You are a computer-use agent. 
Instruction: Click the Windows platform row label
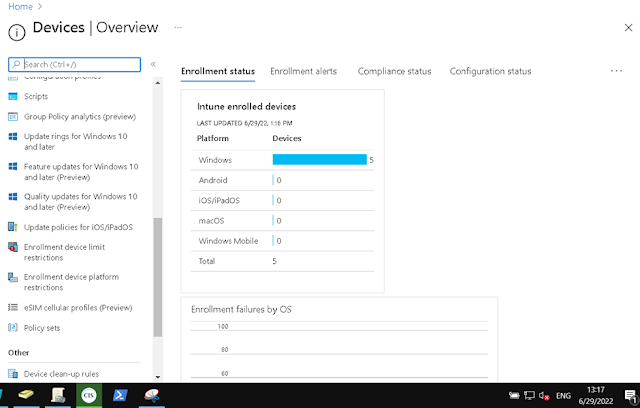pos(215,160)
